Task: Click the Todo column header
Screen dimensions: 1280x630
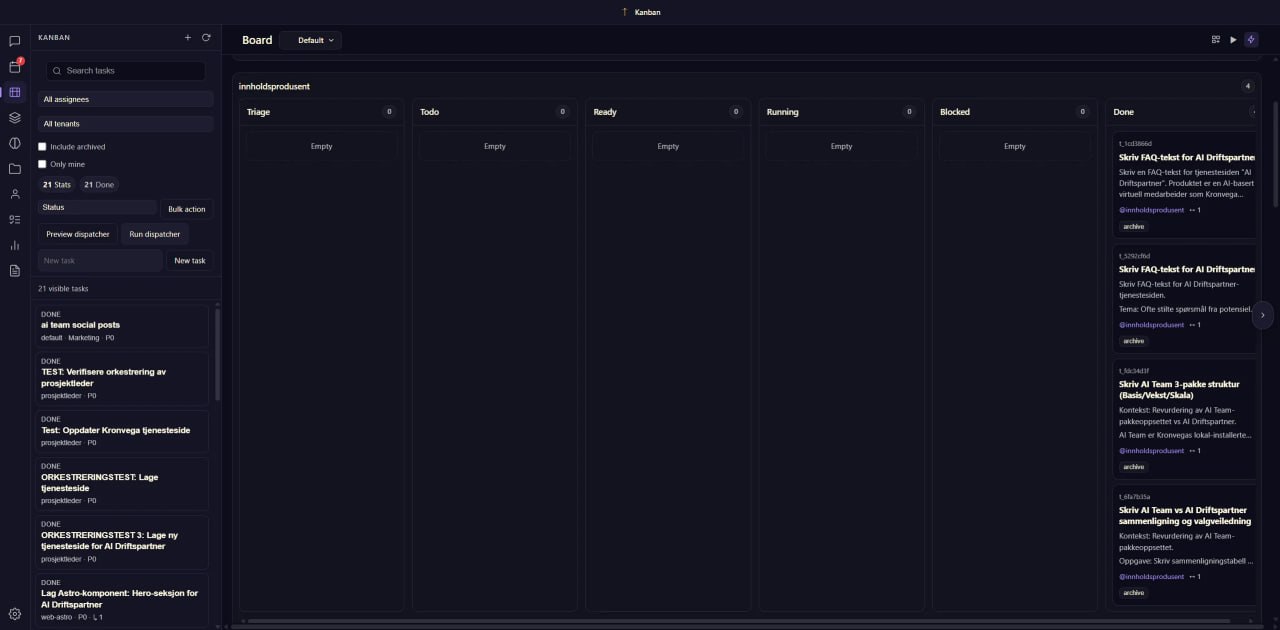Action: [x=494, y=112]
